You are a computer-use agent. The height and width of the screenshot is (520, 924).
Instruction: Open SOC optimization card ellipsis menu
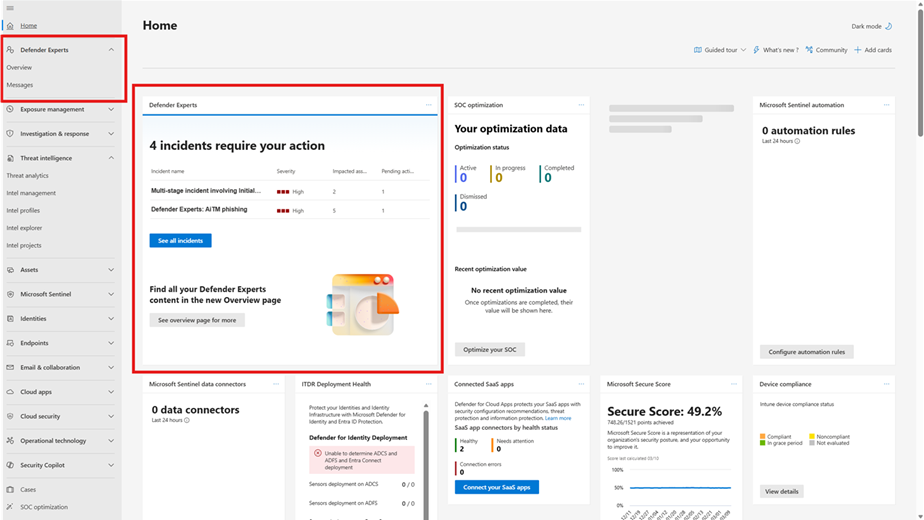[580, 105]
